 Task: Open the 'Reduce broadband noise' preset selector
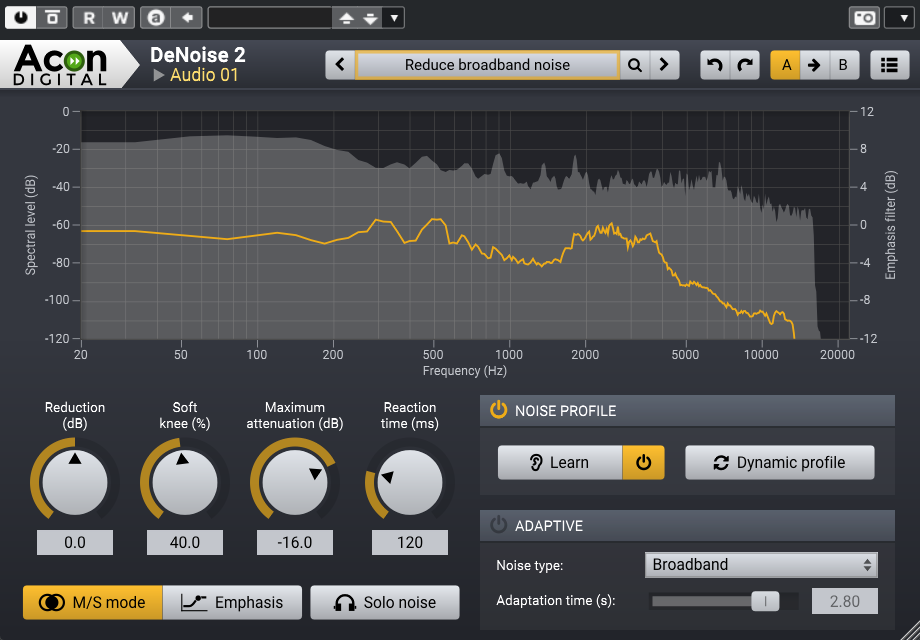click(487, 65)
